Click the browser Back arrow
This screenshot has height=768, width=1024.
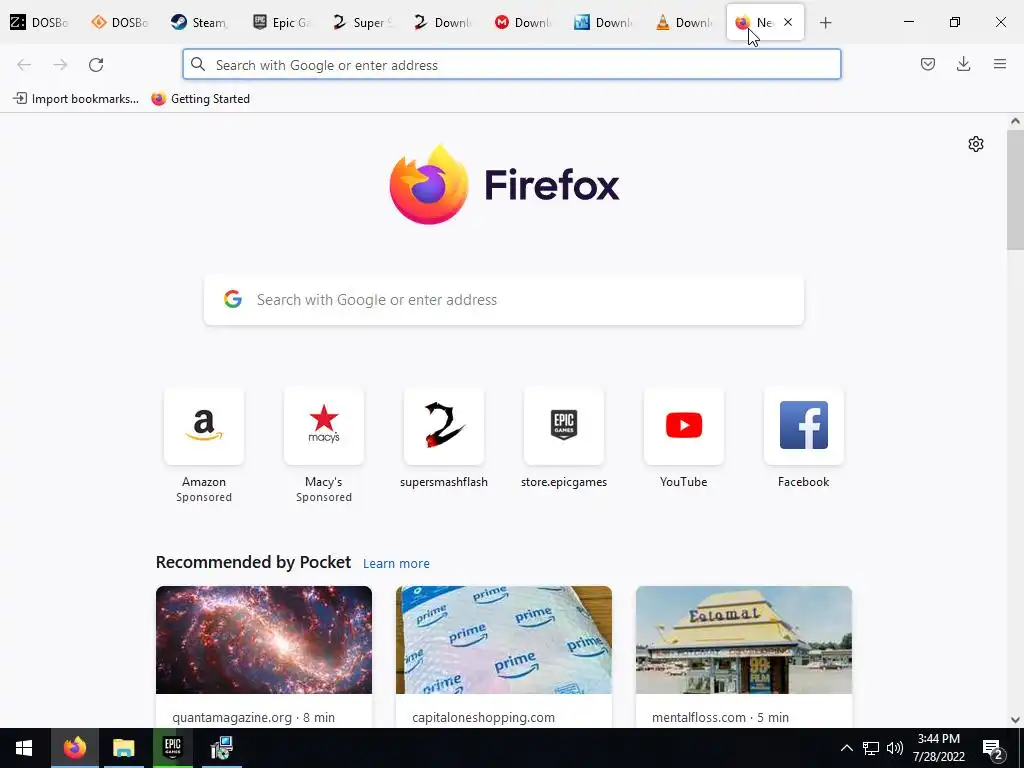click(x=24, y=65)
